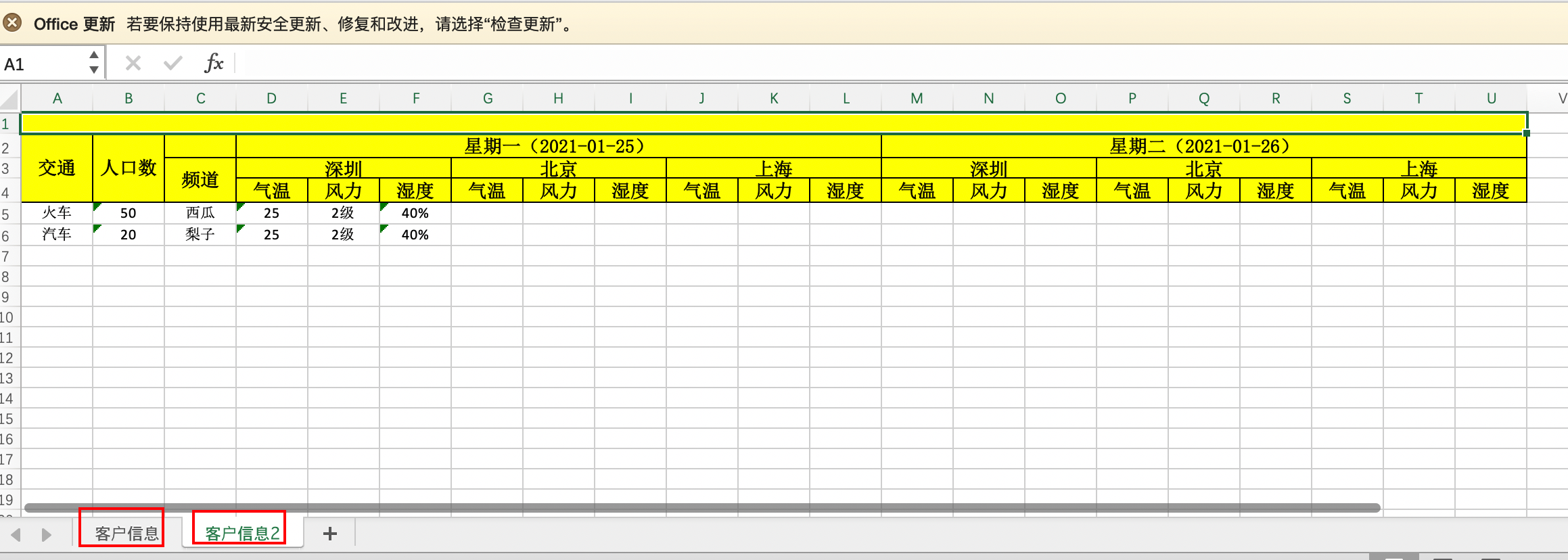
Task: Switch to the 客户信息 sheet tab
Action: [126, 534]
